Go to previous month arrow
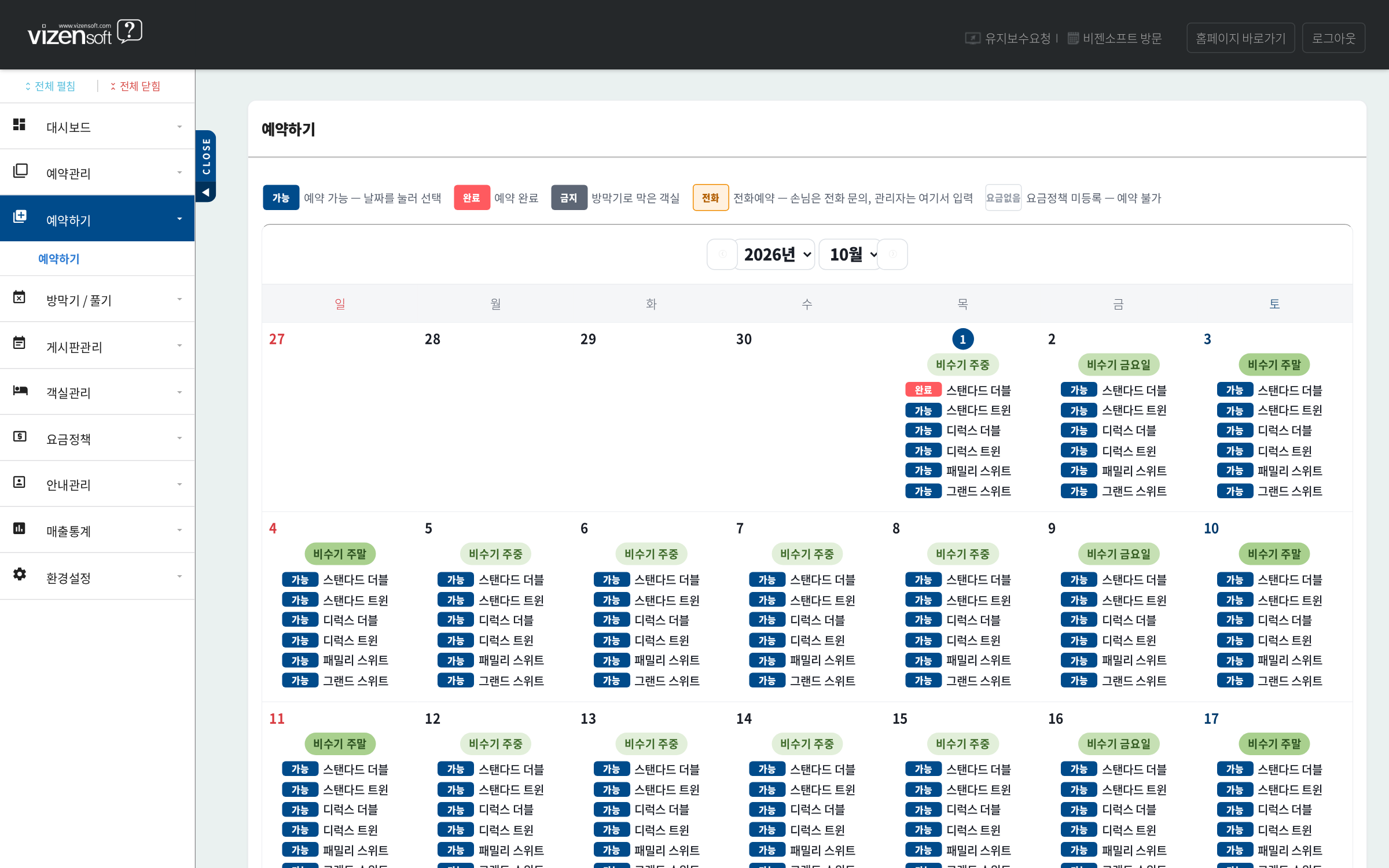1389x868 pixels. point(722,254)
